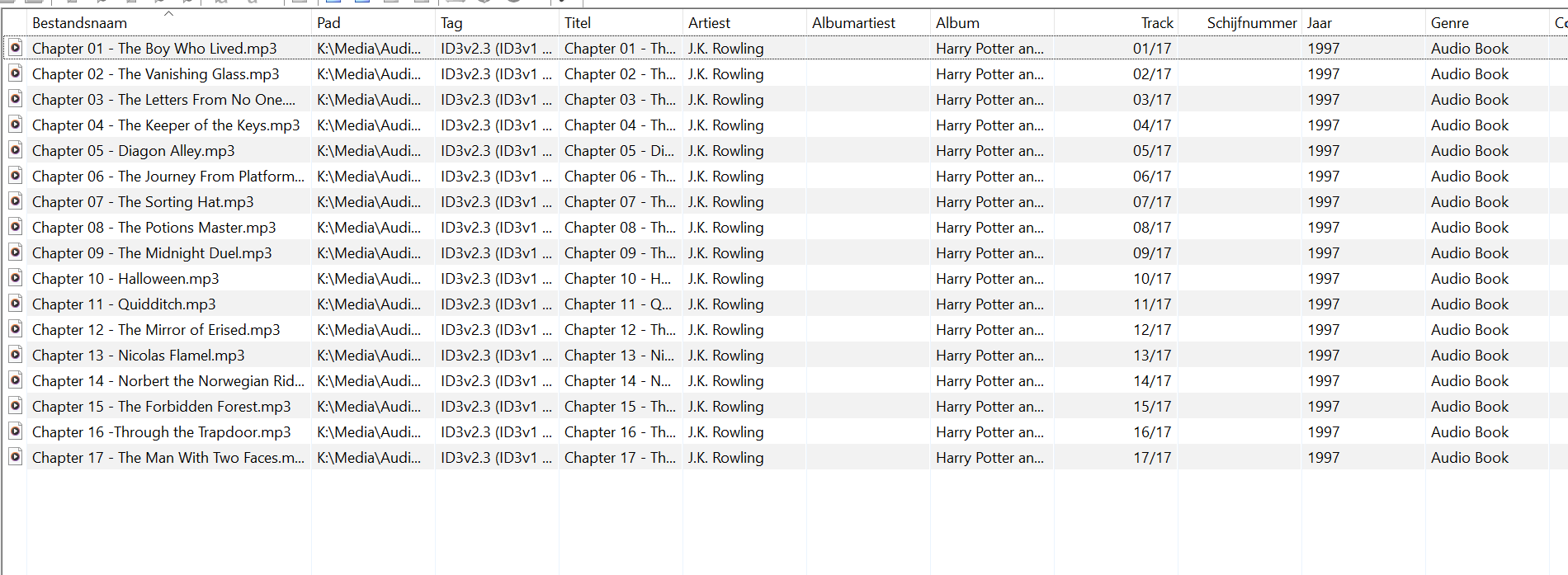The height and width of the screenshot is (575, 1568).
Task: Select the row Chapter 09 - The Midnight Duel.mp3
Action: [x=152, y=253]
